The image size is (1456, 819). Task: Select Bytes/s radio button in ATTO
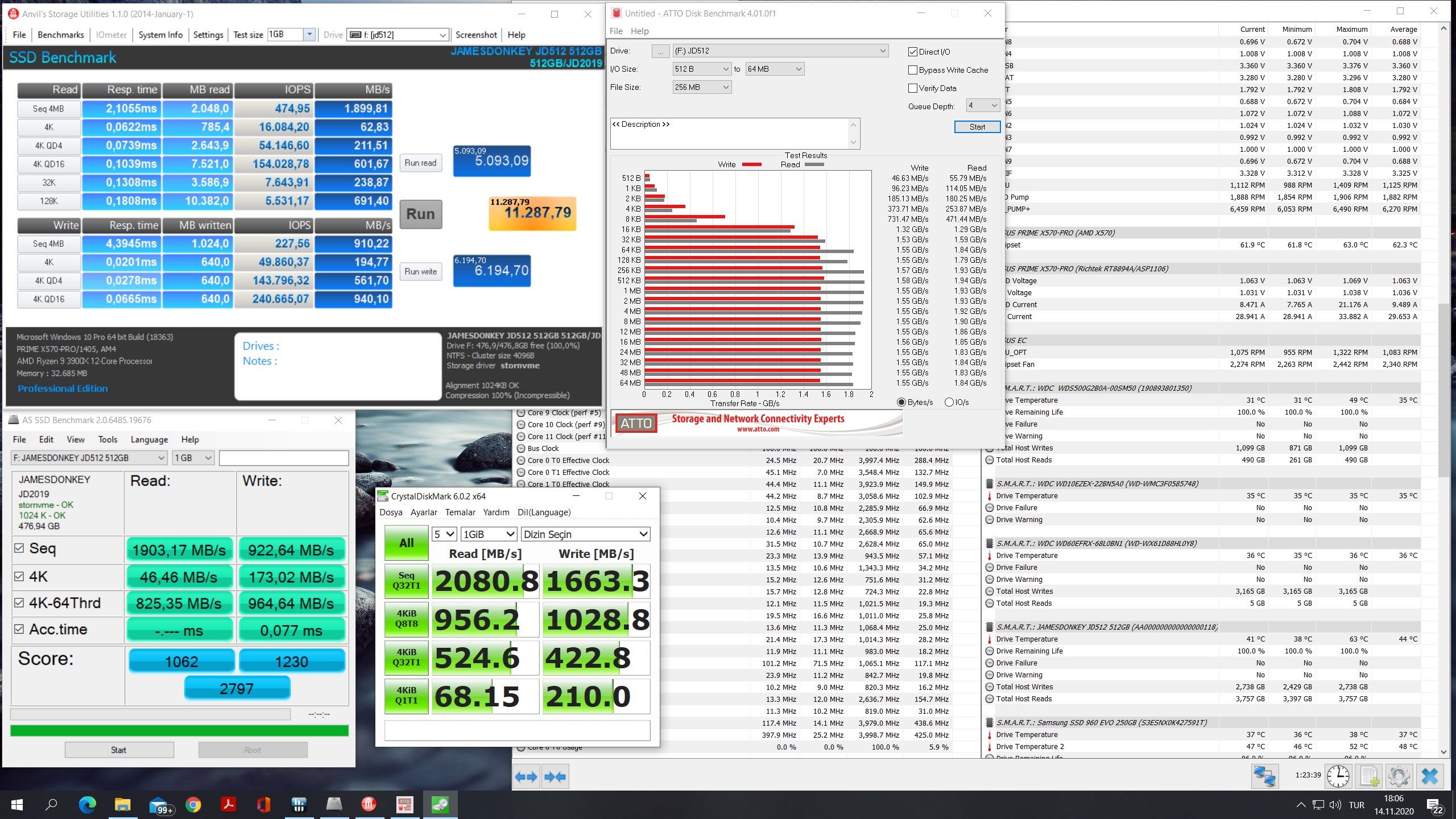[901, 402]
